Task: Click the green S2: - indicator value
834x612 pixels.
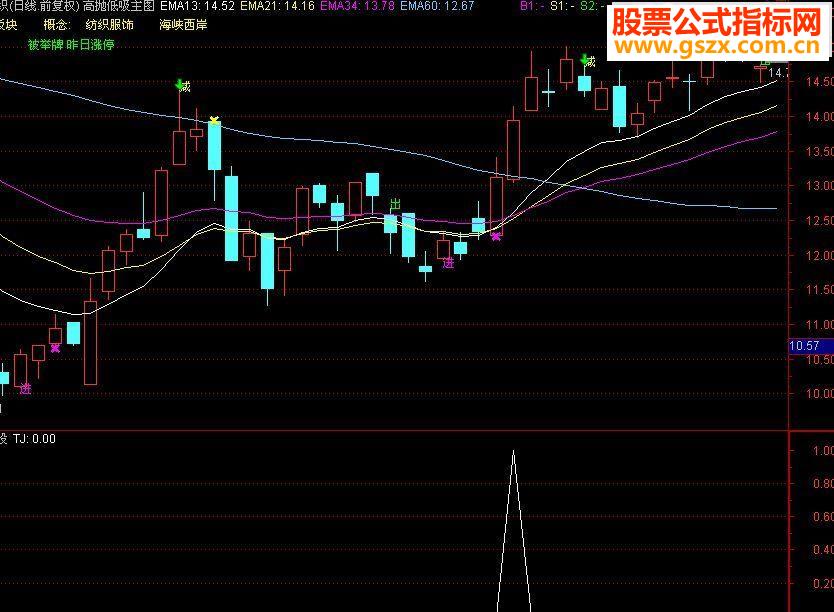Action: coord(593,6)
